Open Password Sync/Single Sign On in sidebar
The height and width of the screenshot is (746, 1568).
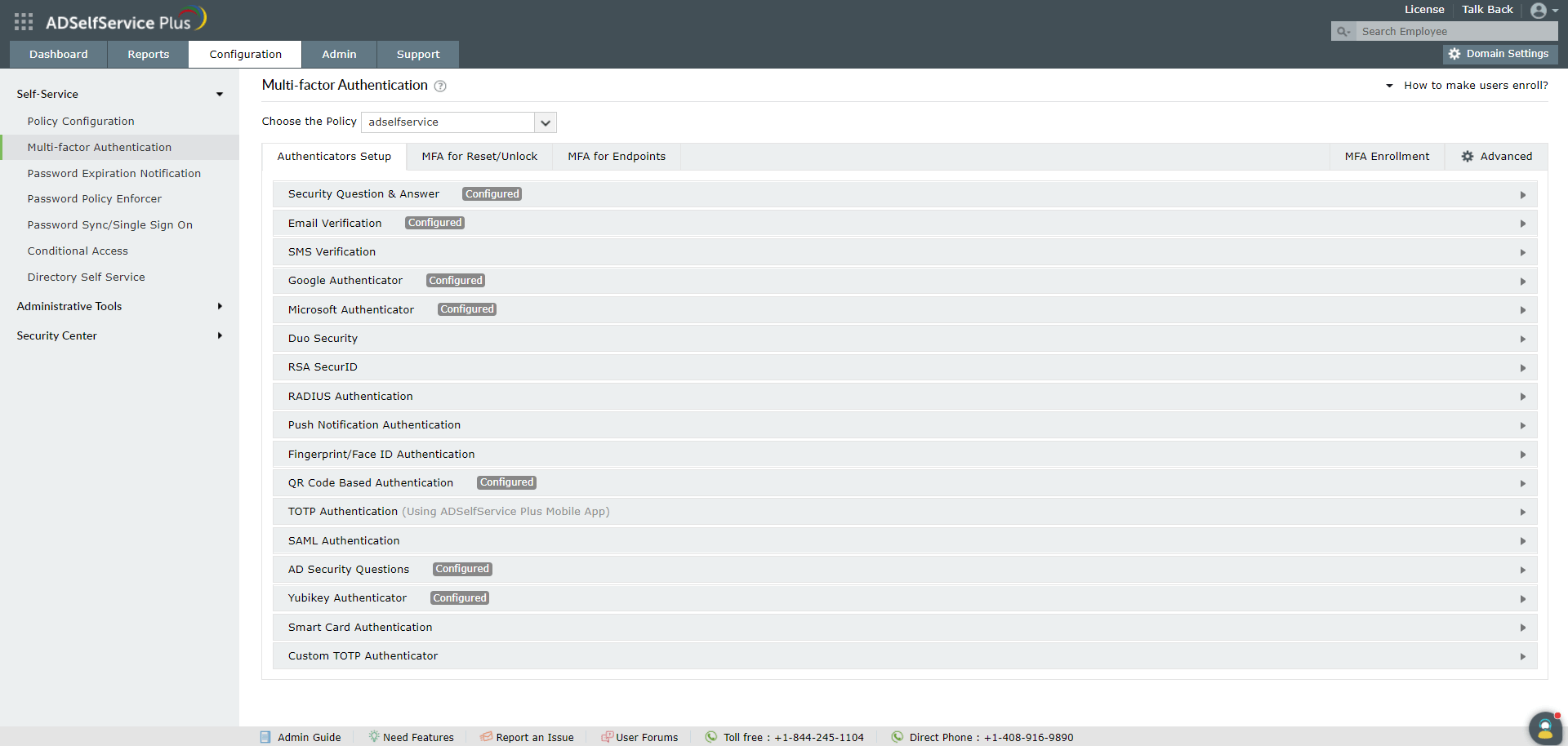pos(109,225)
